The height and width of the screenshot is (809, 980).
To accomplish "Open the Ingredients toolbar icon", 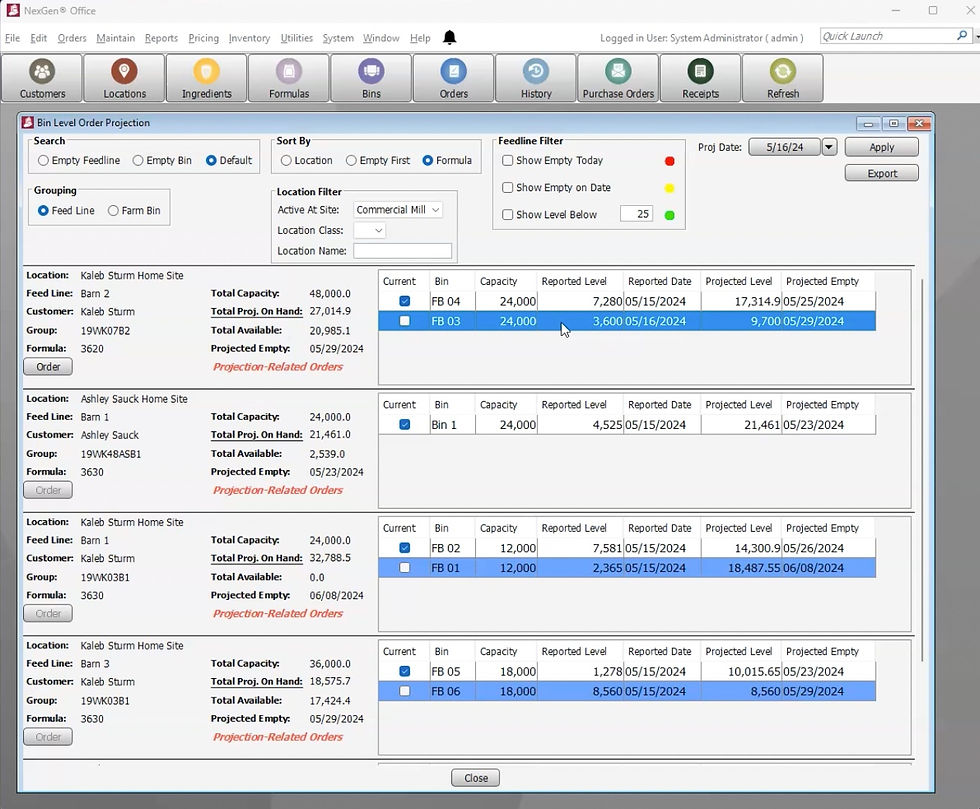I will 206,78.
